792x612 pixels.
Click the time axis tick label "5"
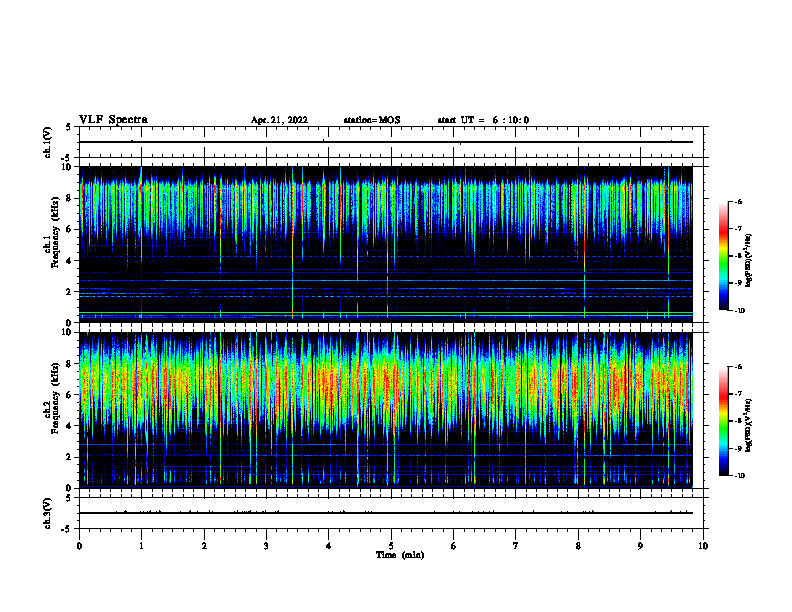(x=391, y=546)
